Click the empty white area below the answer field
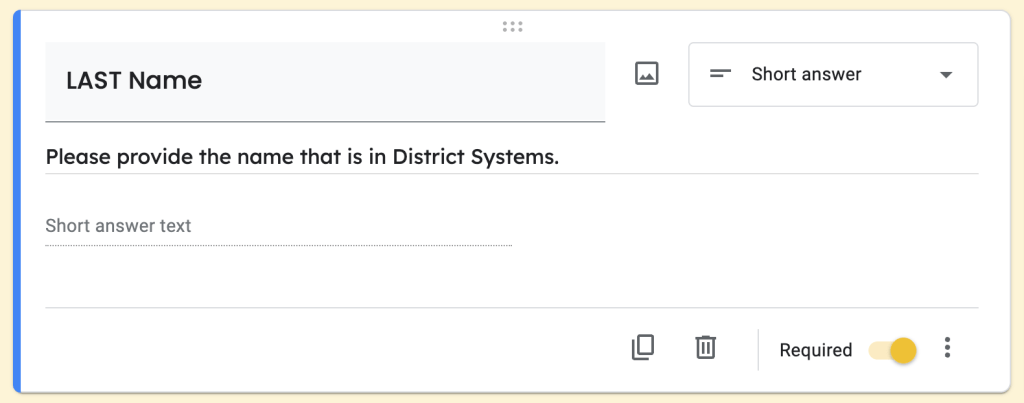This screenshot has width=1024, height=403. pyautogui.click(x=500, y=278)
